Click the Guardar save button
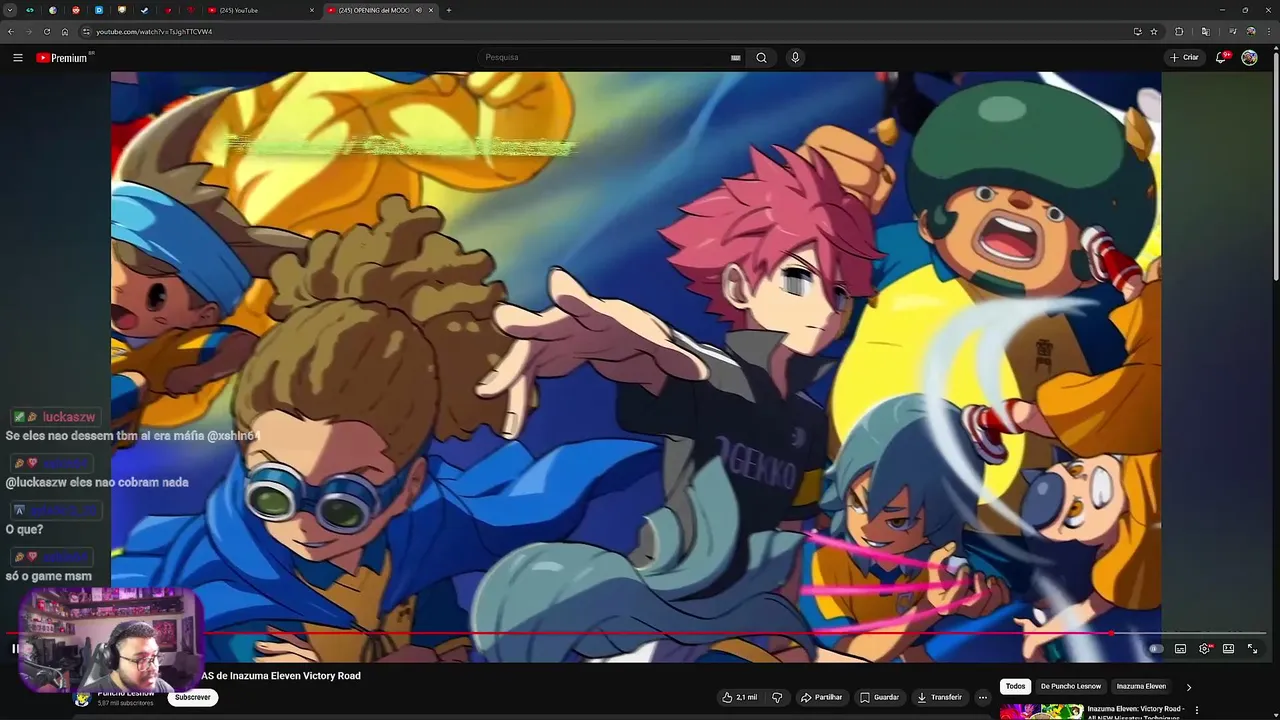The width and height of the screenshot is (1280, 720). coord(879,697)
